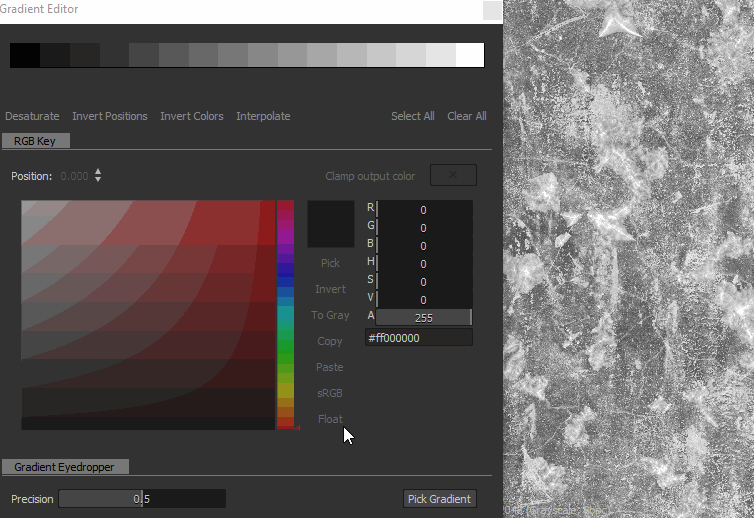754x518 pixels.
Task: Click the V value slider
Action: tap(424, 300)
